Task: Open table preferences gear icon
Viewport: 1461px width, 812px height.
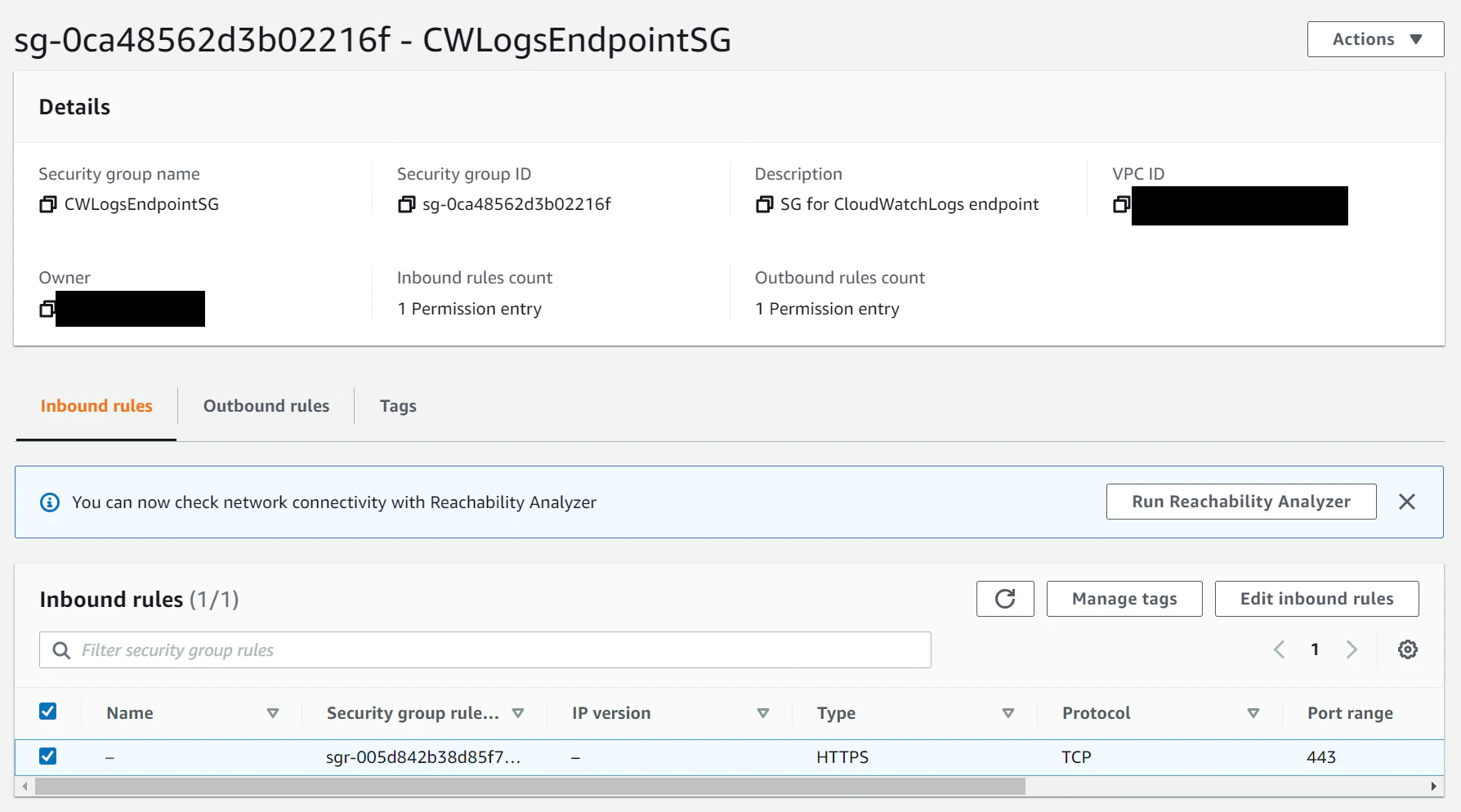Action: coord(1407,649)
